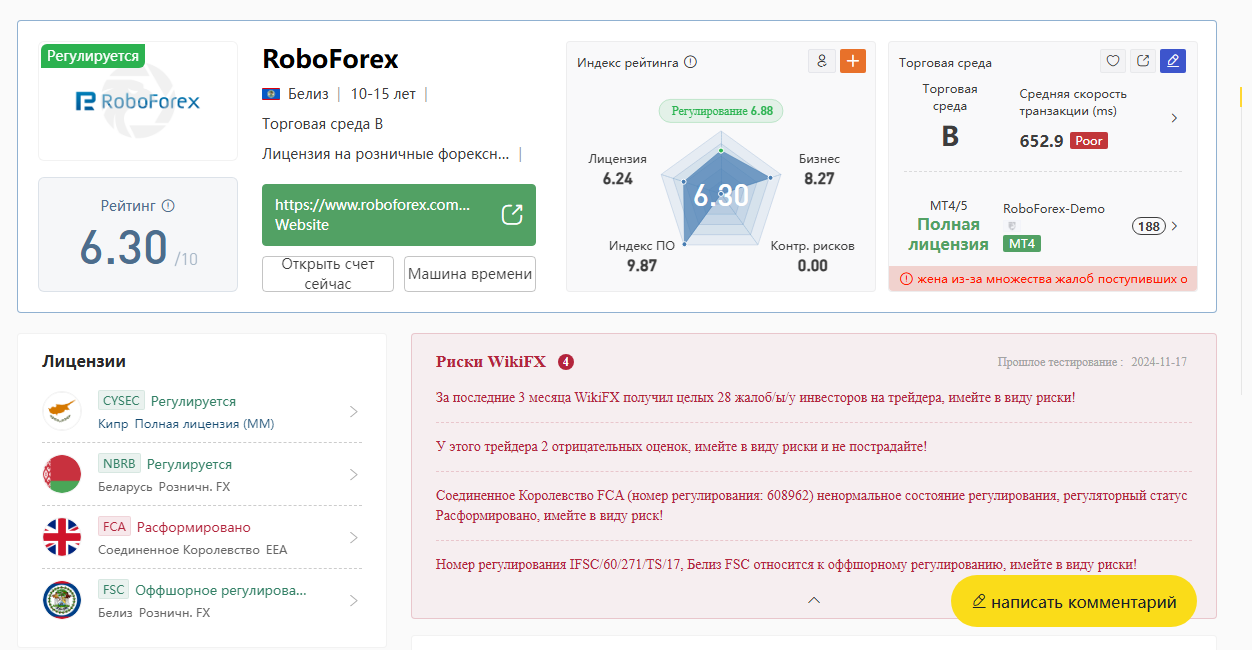Click the United Kingdom flag icon
The height and width of the screenshot is (650, 1252).
pos(62,537)
